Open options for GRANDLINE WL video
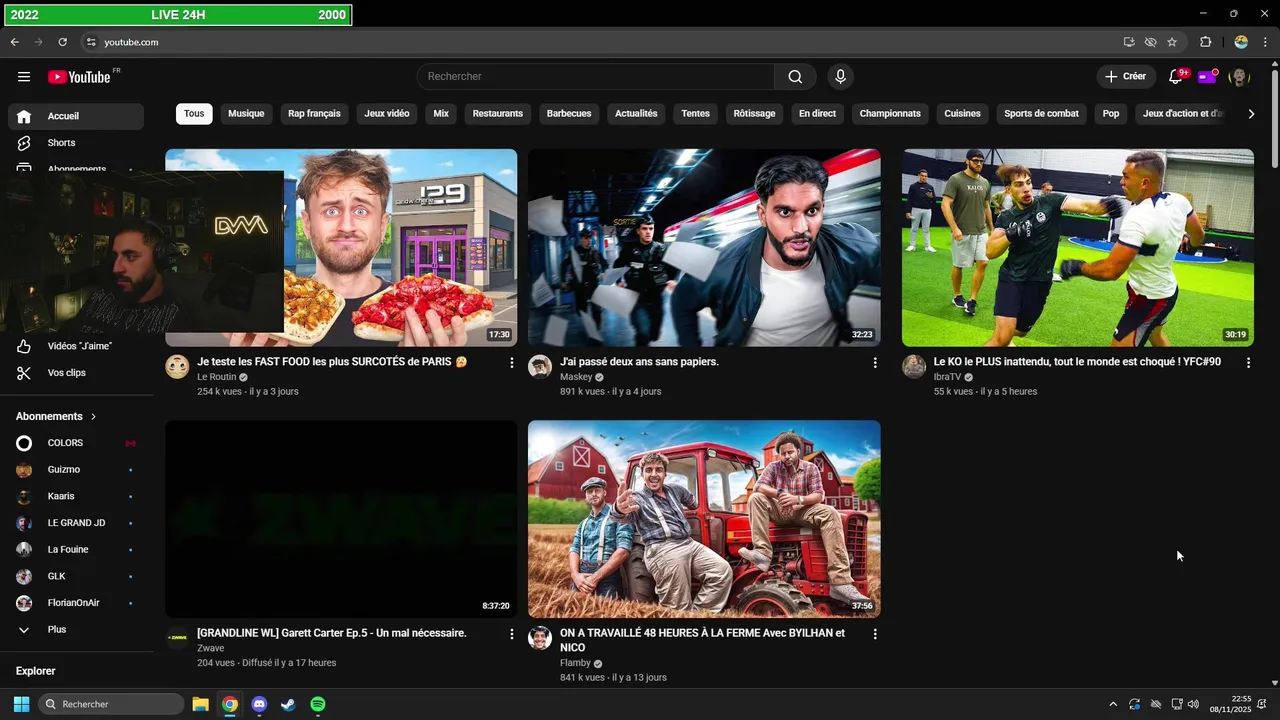The image size is (1280, 720). point(511,634)
